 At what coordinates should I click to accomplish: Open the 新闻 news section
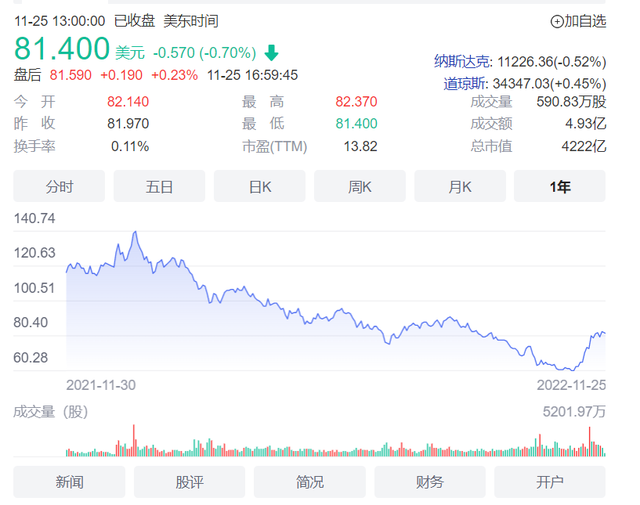tap(69, 482)
